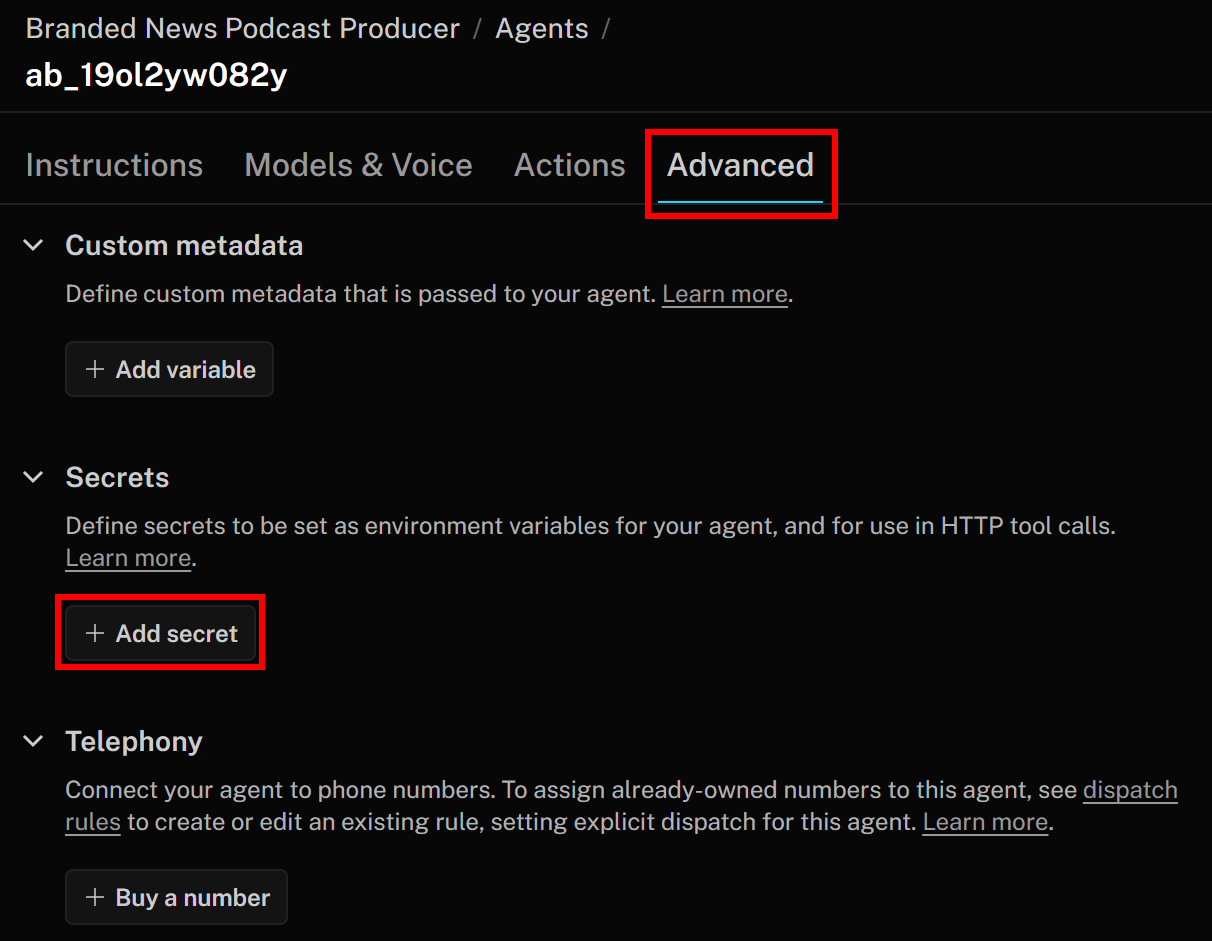Click the plus icon on Add variable

pyautogui.click(x=95, y=369)
